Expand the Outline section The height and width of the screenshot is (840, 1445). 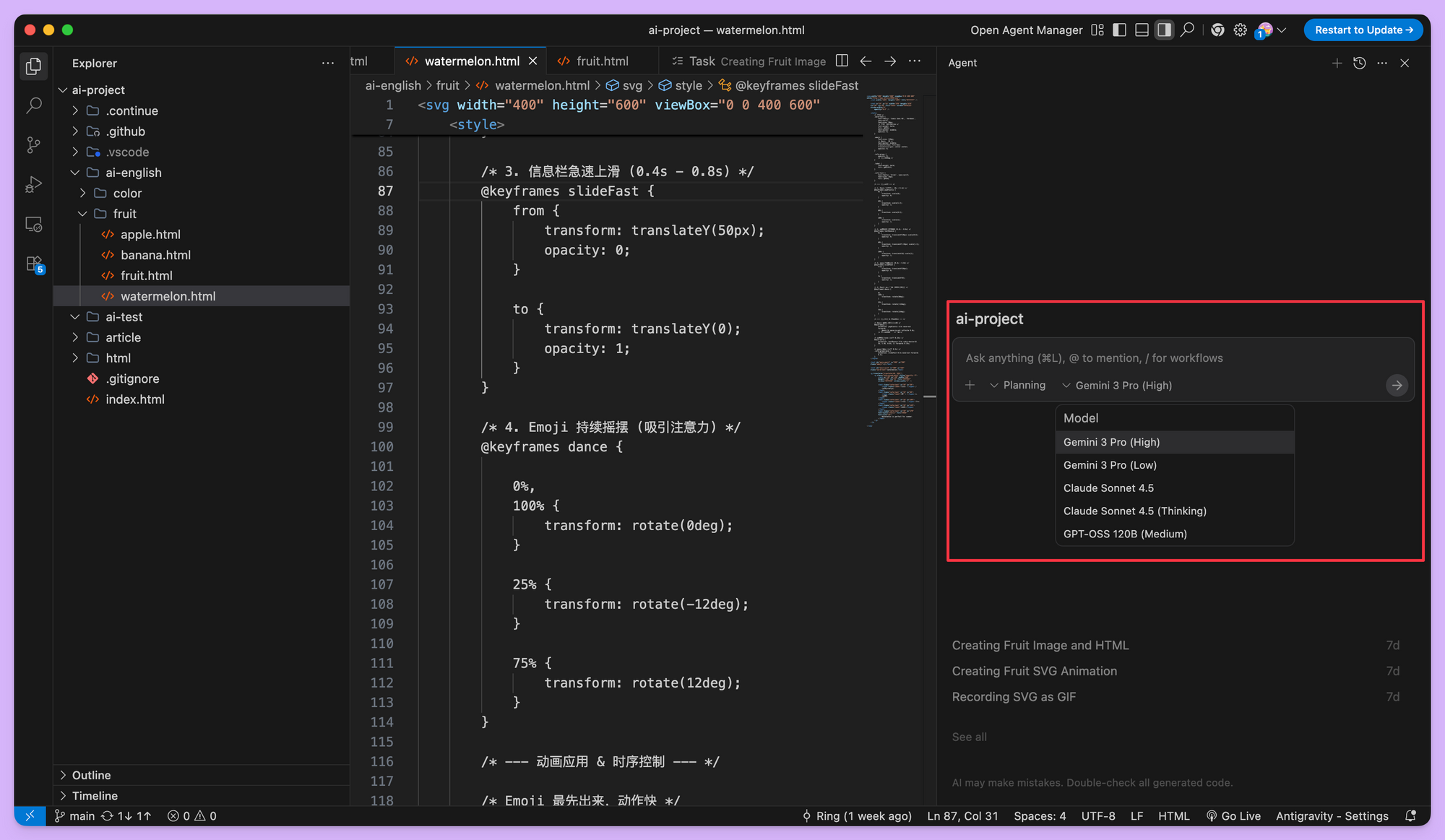pyautogui.click(x=91, y=775)
